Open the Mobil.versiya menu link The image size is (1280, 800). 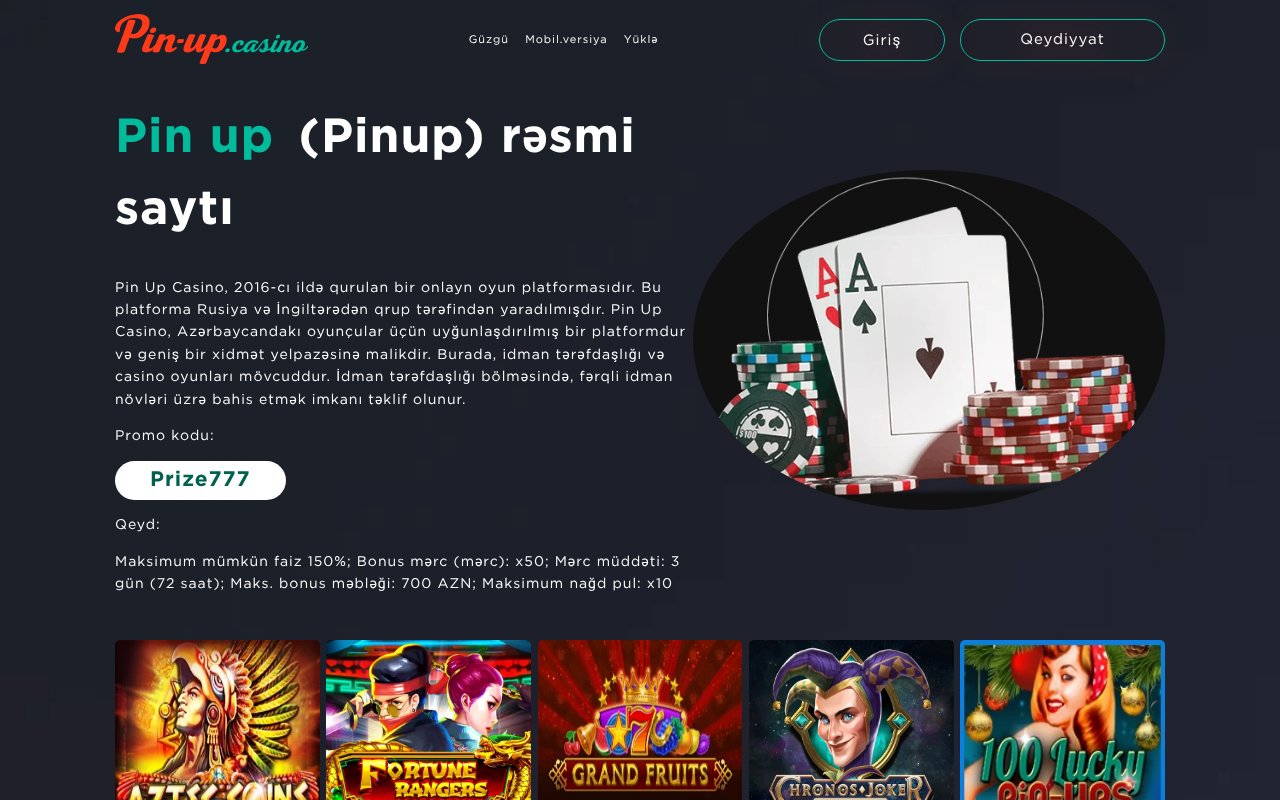tap(566, 40)
